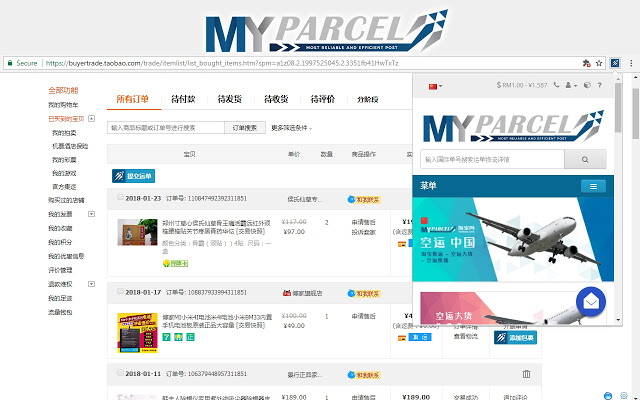Click the 空运中国 airplane banner in popup
Image resolution: width=640 pixels, height=400 pixels.
click(x=513, y=240)
